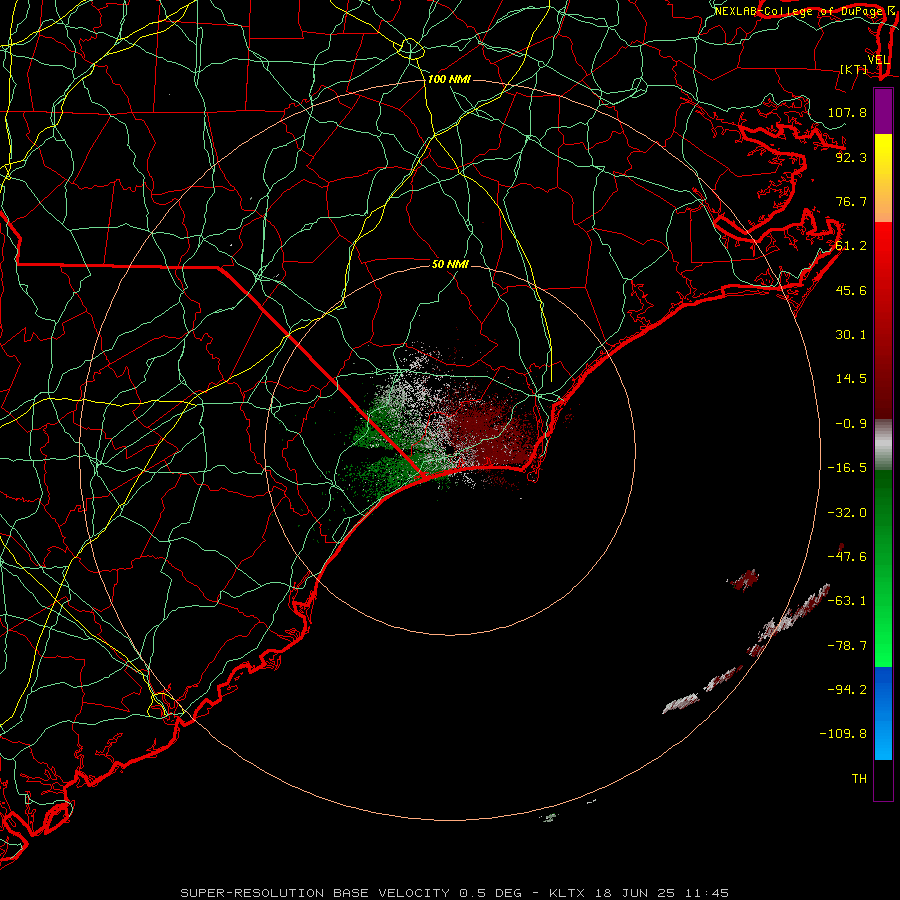900x900 pixels.
Task: Click the blue segment of the velocity color bar
Action: tap(883, 713)
